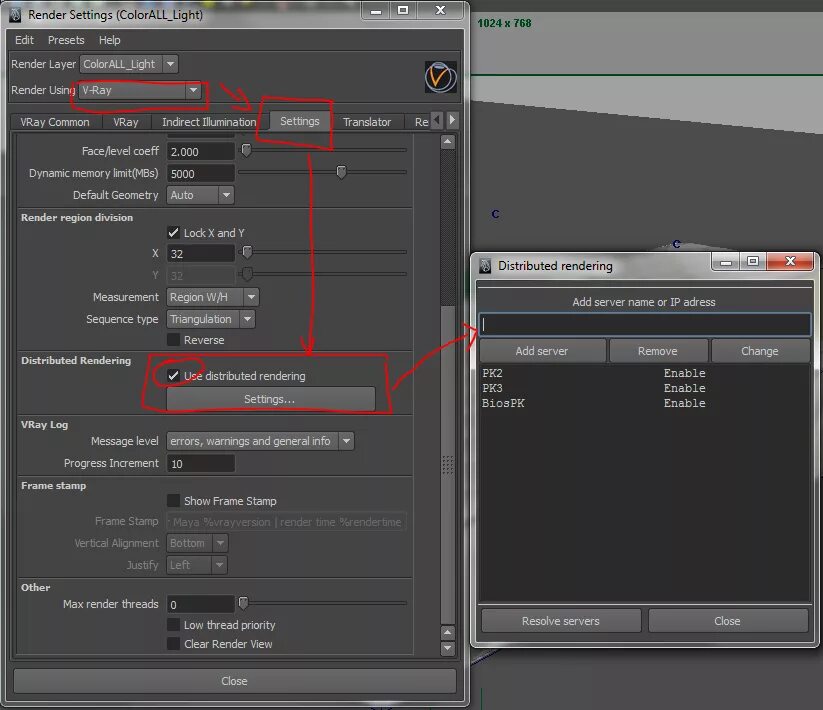The width and height of the screenshot is (823, 710).
Task: Uncheck Use distributed rendering
Action: tap(173, 376)
